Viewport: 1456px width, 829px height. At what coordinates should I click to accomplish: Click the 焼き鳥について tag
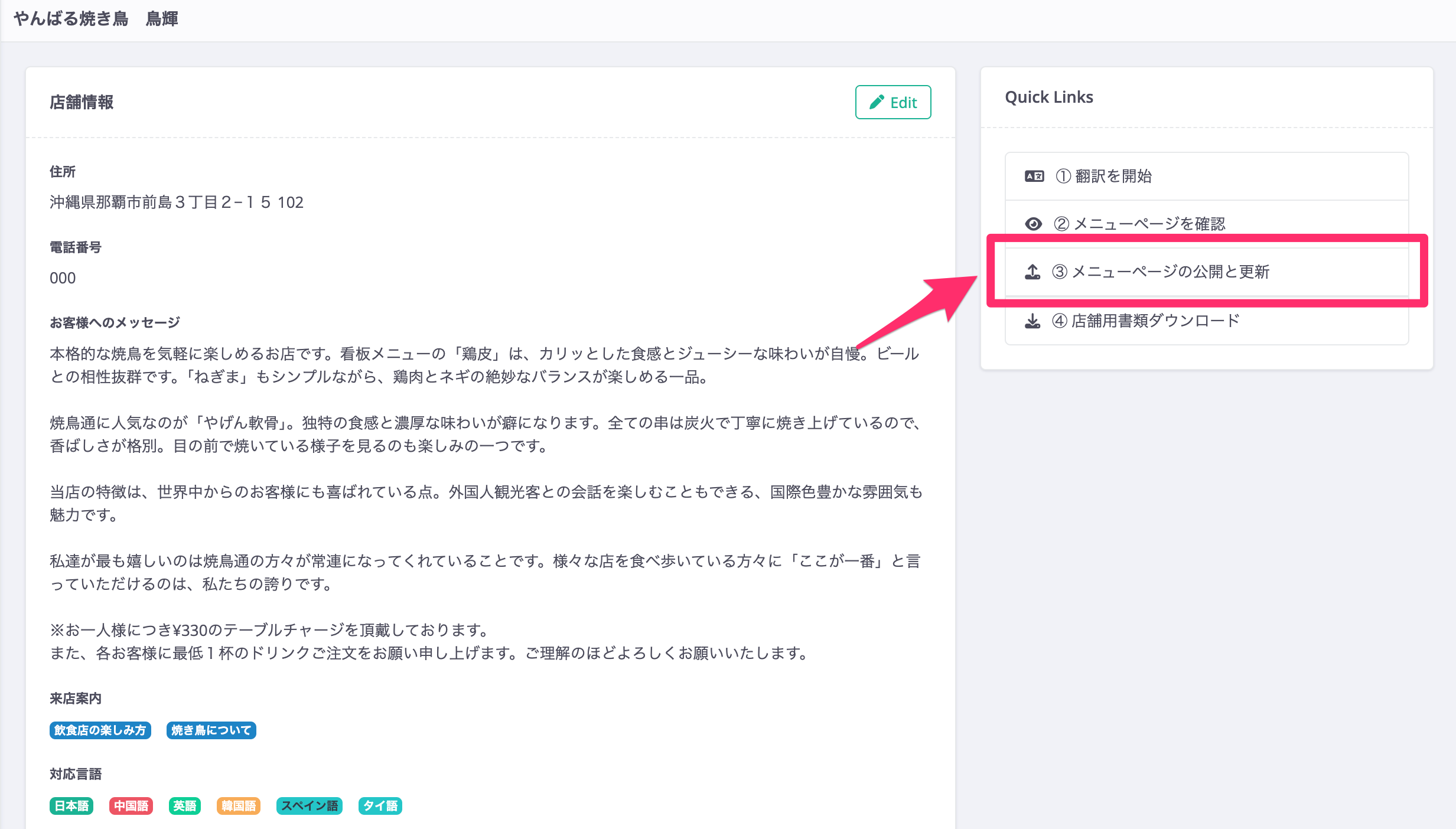211,730
